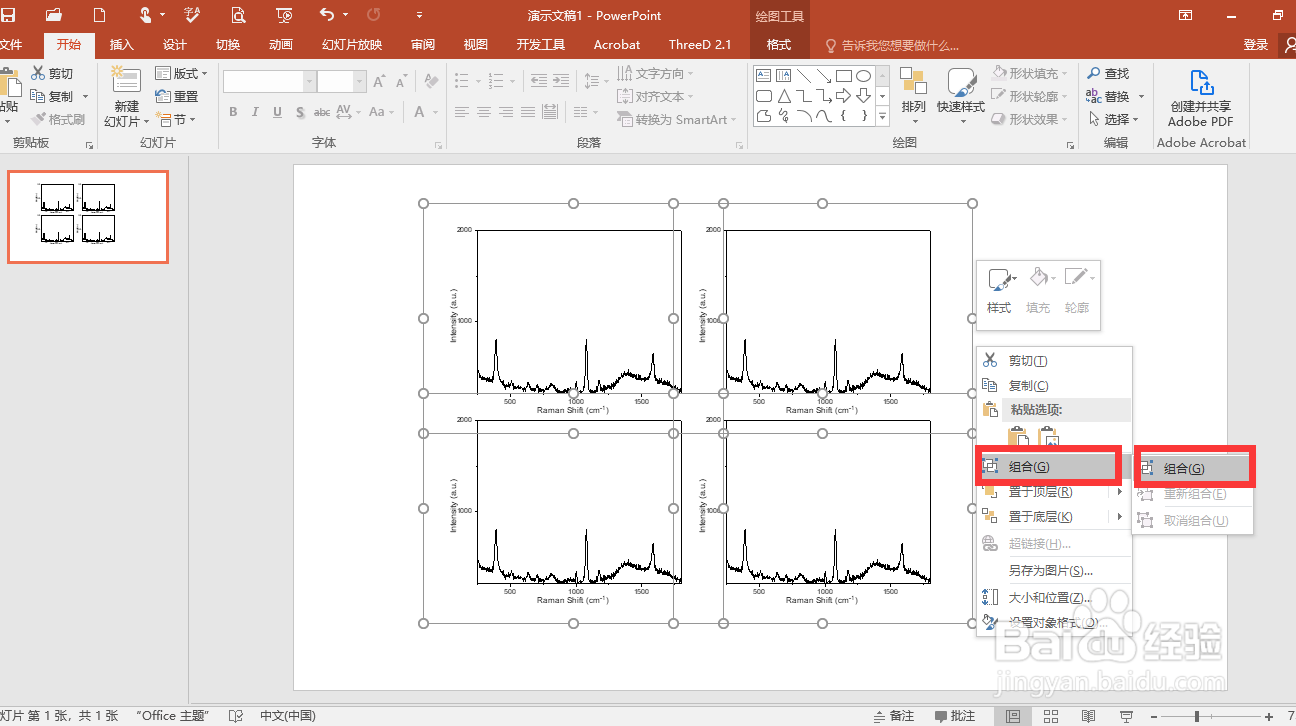Select the rectangle shape in gallery
The image size is (1296, 726).
[x=844, y=75]
